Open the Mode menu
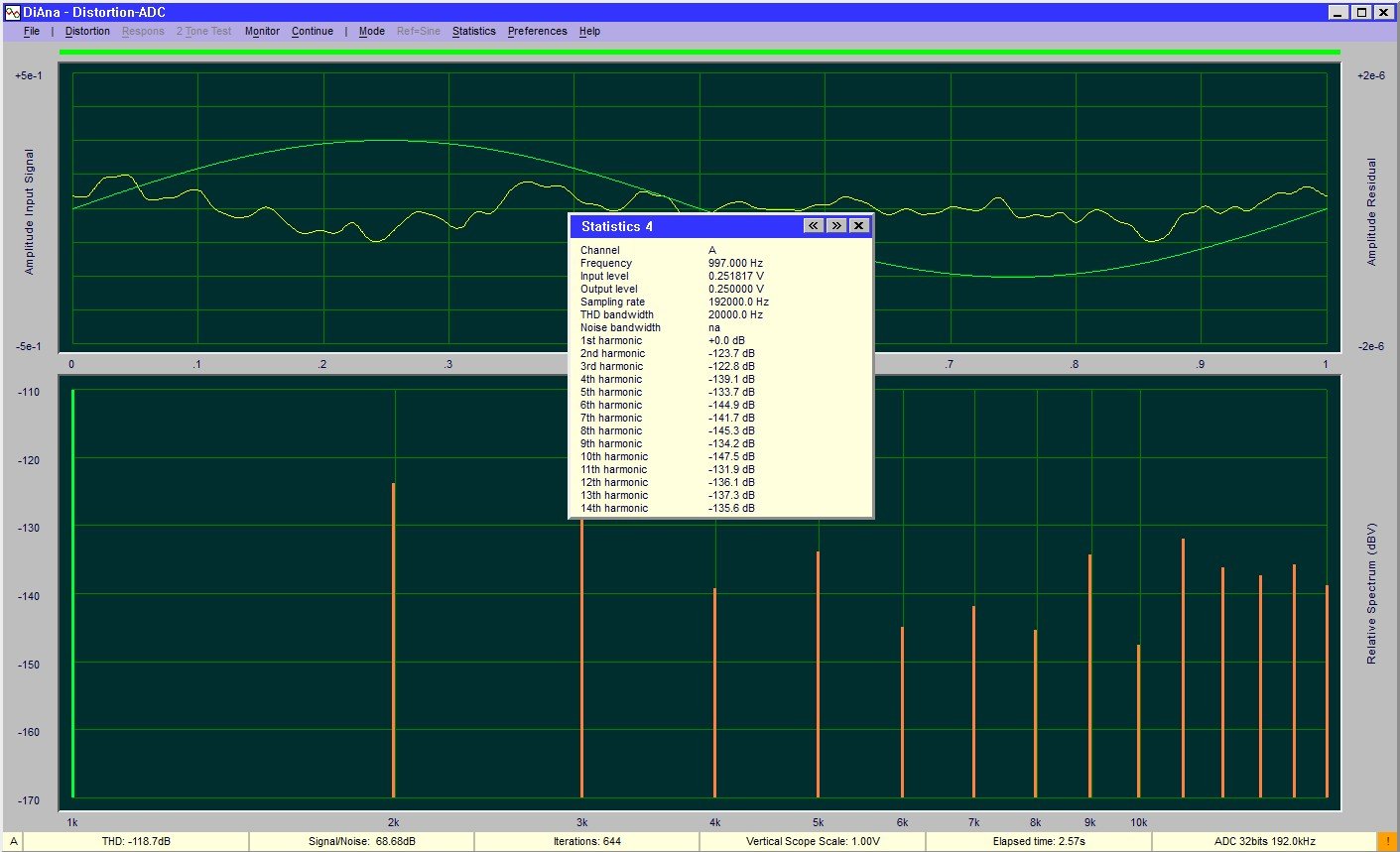1400x852 pixels. (x=372, y=32)
